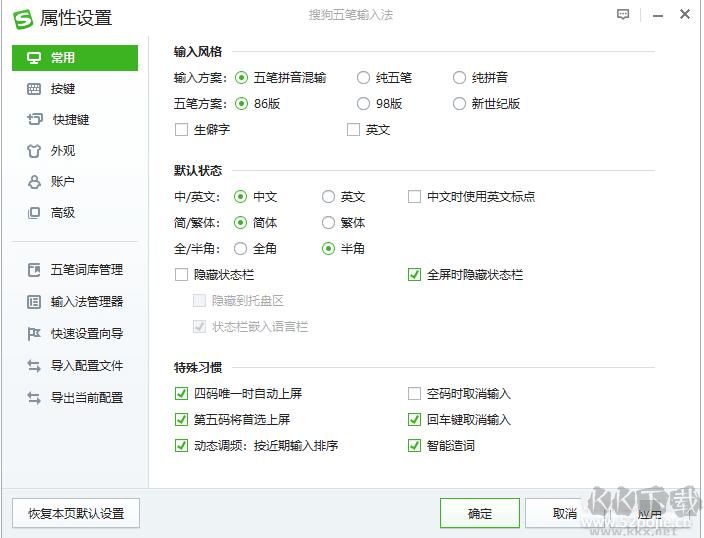704x538 pixels.
Task: Toggle 全屏时隐藏状态栏 checkbox
Action: [x=414, y=275]
